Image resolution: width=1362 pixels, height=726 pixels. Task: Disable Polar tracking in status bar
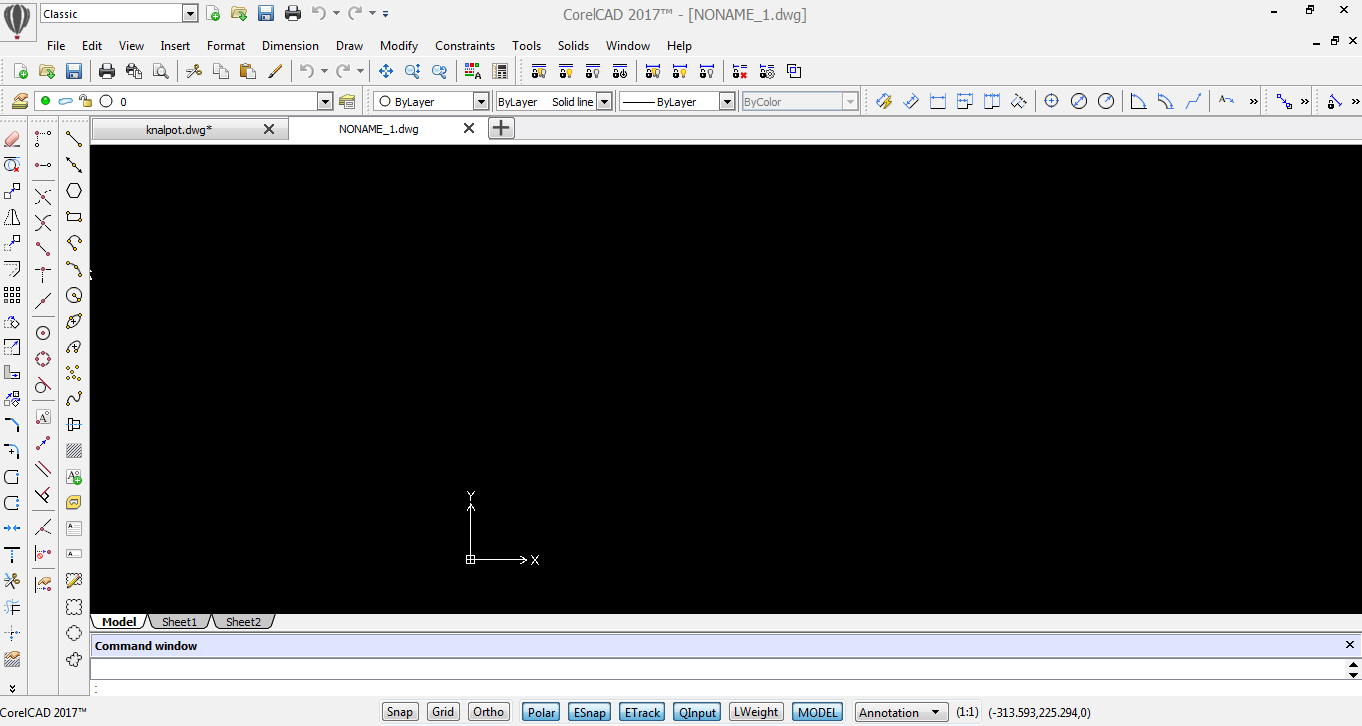[541, 712]
